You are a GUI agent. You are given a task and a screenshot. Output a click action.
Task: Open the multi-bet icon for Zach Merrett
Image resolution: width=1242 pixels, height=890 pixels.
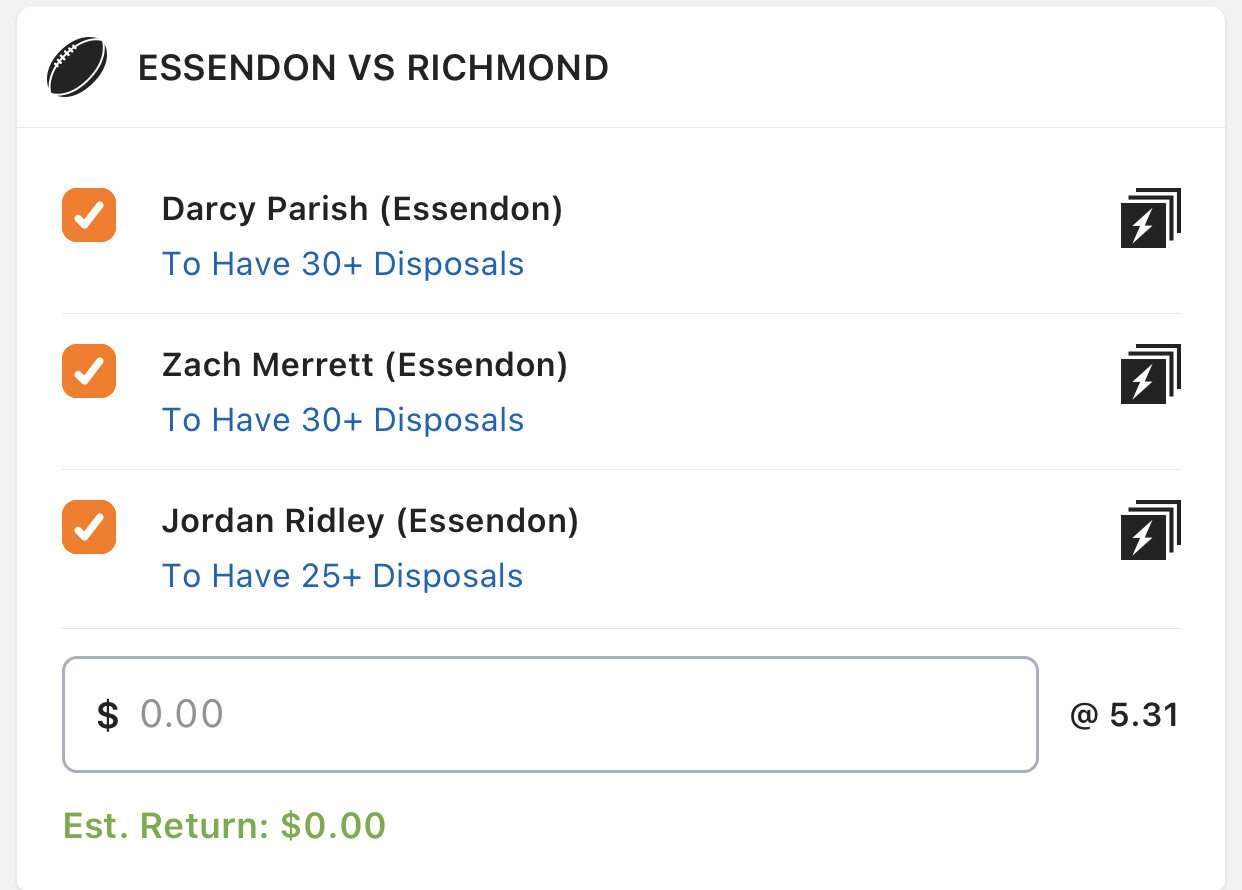[x=1150, y=374]
